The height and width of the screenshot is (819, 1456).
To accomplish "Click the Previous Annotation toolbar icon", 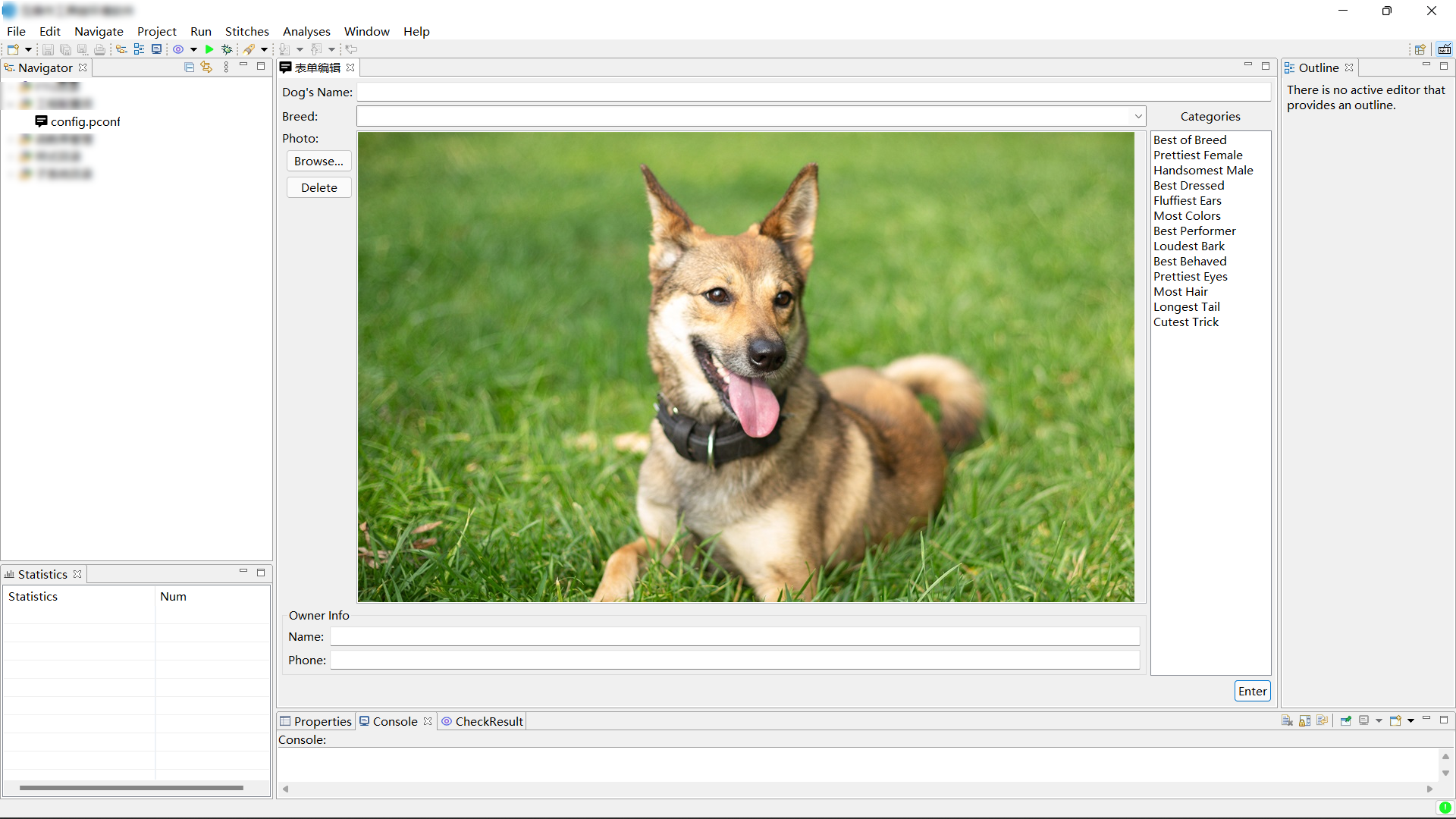I will click(x=316, y=49).
